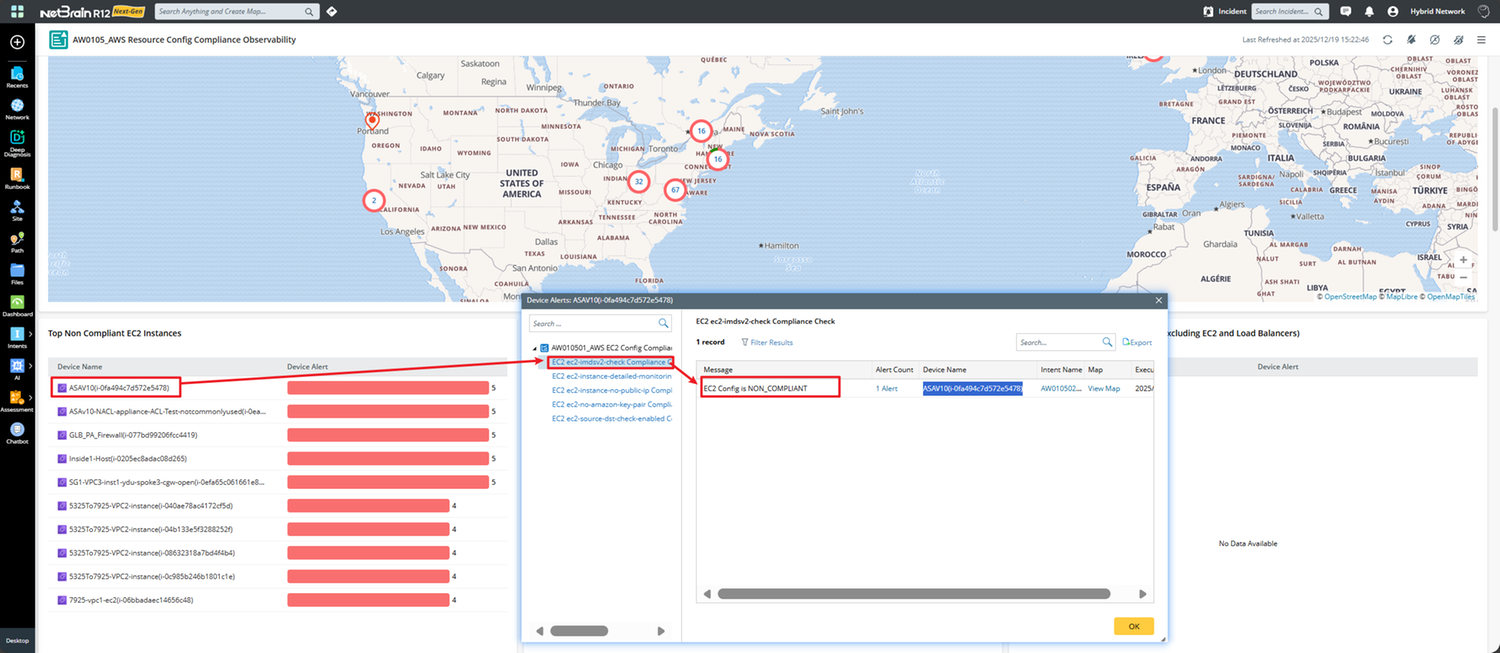
Task: Open Deep Diagnosis in the sidebar
Action: (x=17, y=143)
